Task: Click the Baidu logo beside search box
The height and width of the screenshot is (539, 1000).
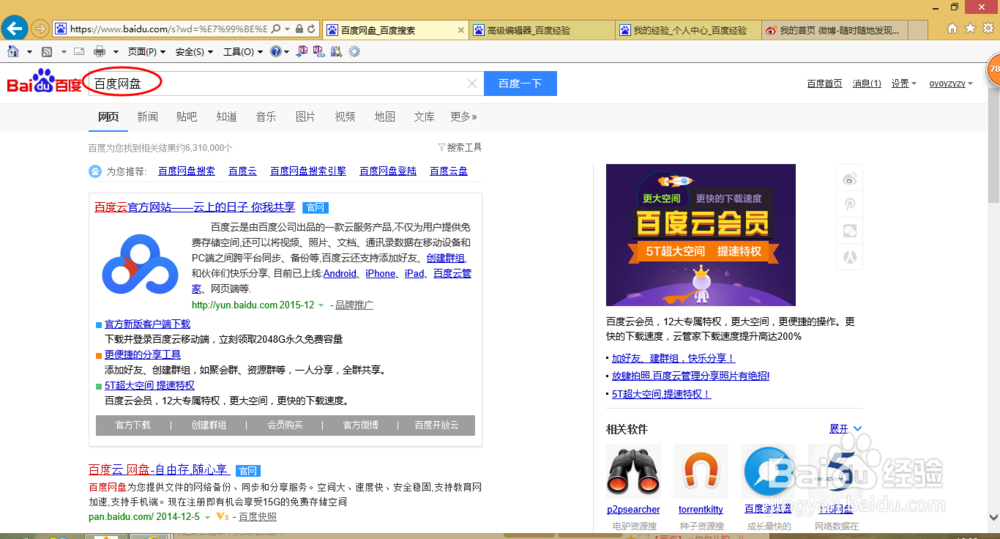Action: (x=44, y=82)
